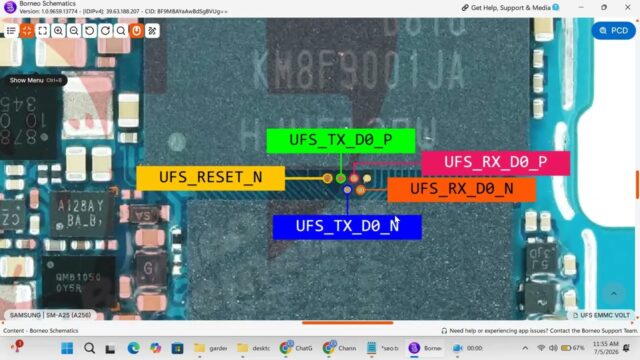The image size is (640, 360).
Task: Open Copilot from the taskbar
Action: pos(156,348)
